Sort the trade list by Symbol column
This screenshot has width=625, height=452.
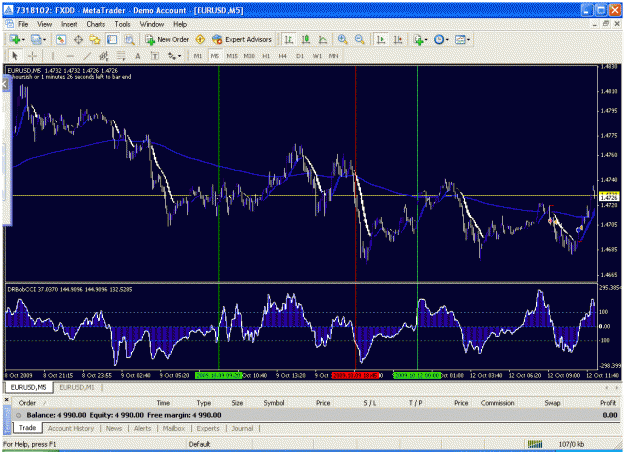pos(274,403)
